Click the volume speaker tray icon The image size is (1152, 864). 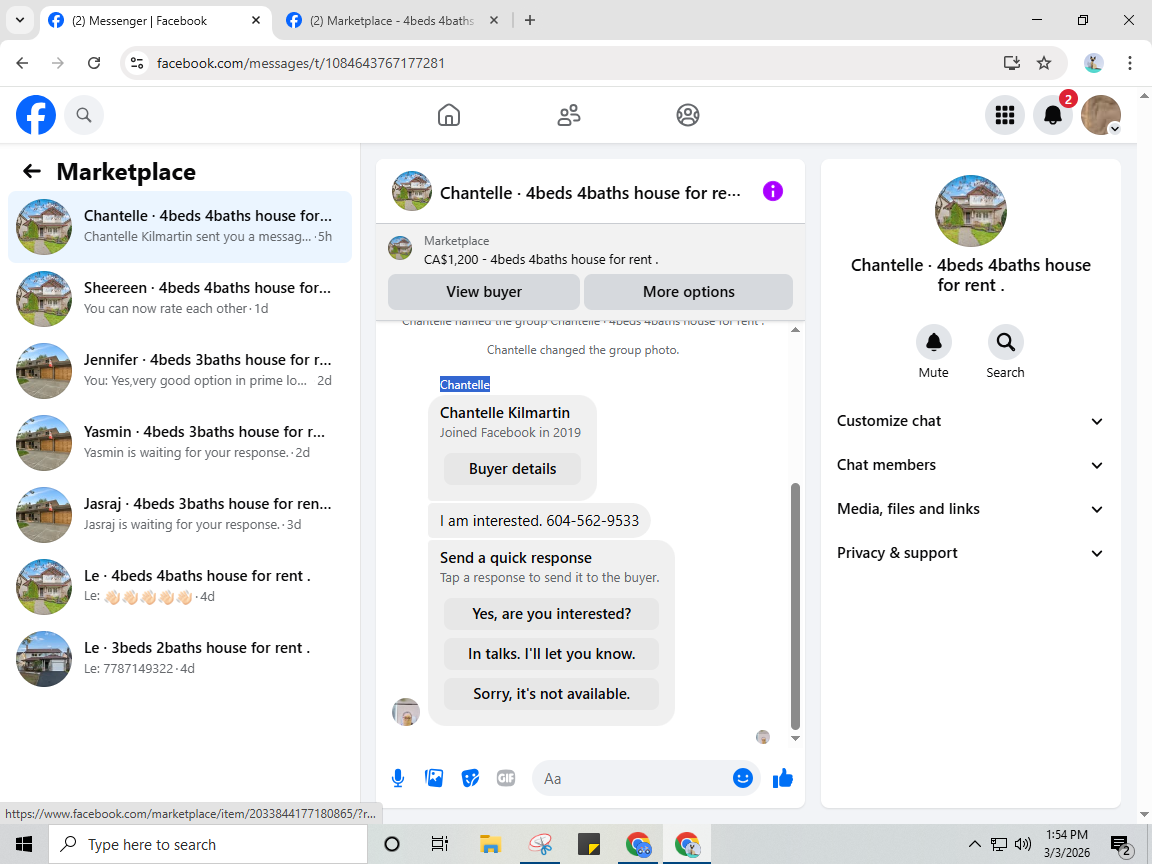click(x=1022, y=844)
